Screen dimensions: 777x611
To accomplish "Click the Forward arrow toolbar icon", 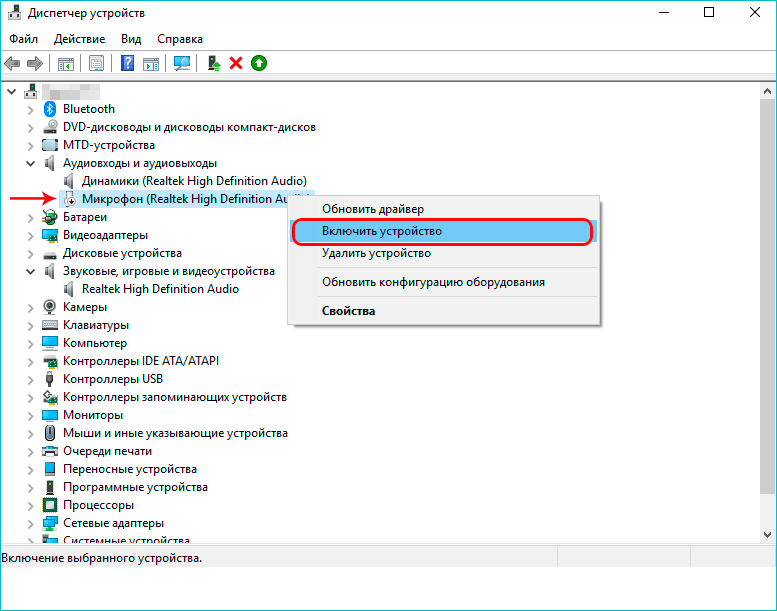I will [x=35, y=63].
